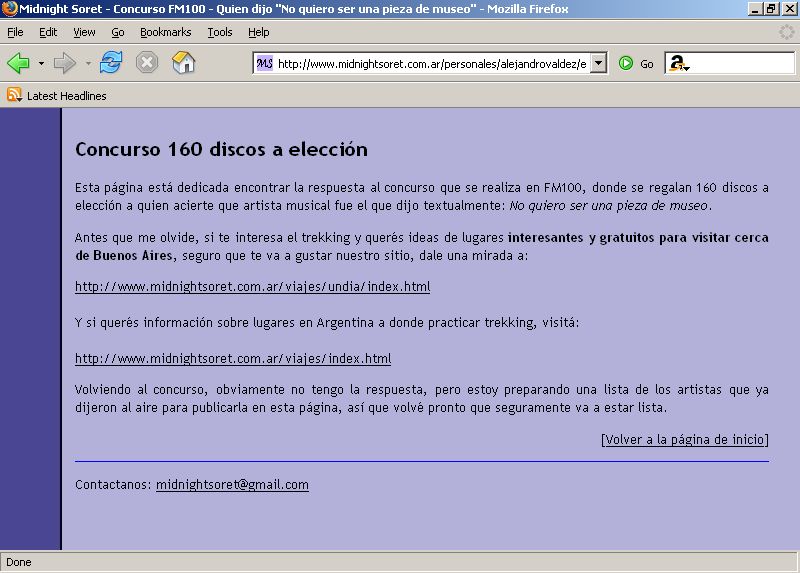Image resolution: width=800 pixels, height=573 pixels.
Task: Close the Firefox window
Action: (x=789, y=9)
